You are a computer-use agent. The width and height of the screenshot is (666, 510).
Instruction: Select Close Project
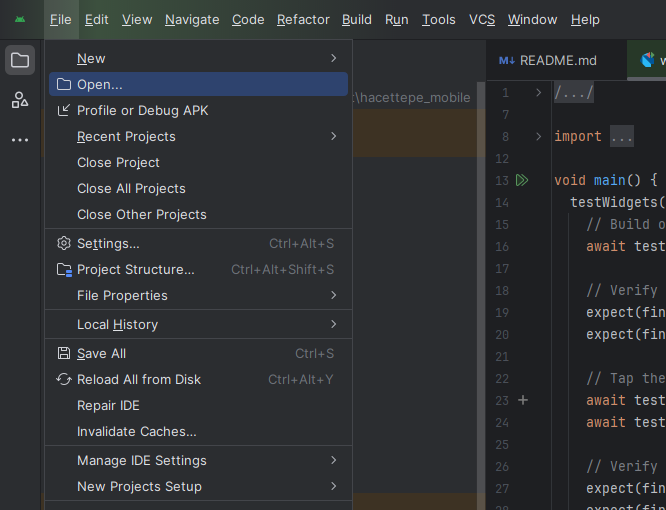198,162
